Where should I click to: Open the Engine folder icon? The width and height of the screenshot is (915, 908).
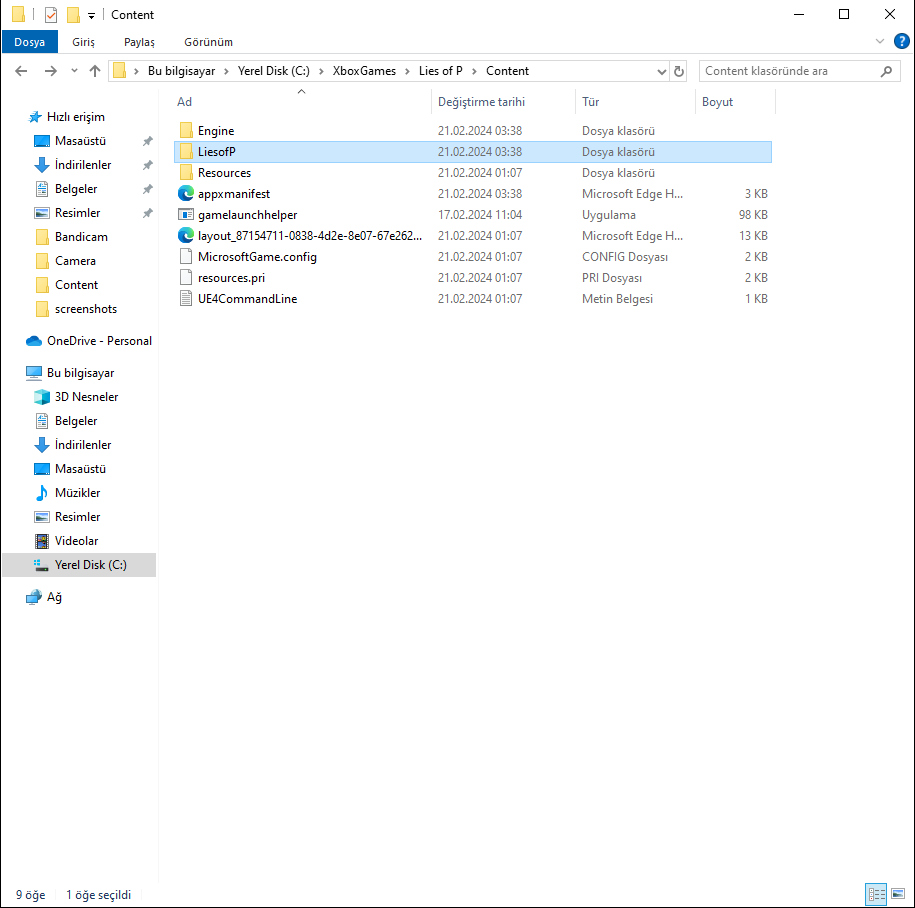[186, 130]
